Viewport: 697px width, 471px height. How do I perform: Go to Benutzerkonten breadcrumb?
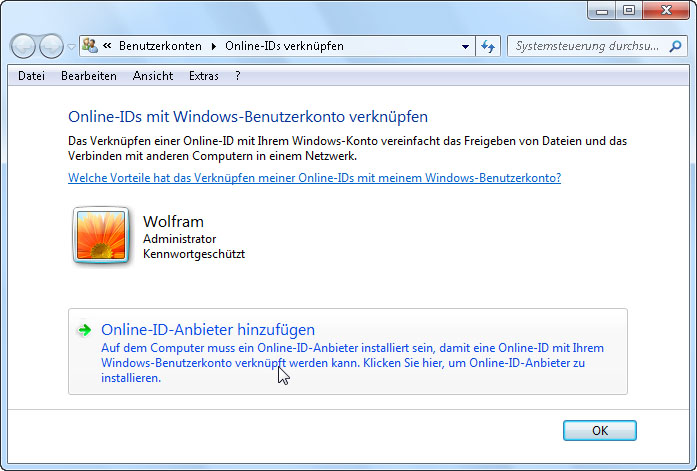(160, 46)
